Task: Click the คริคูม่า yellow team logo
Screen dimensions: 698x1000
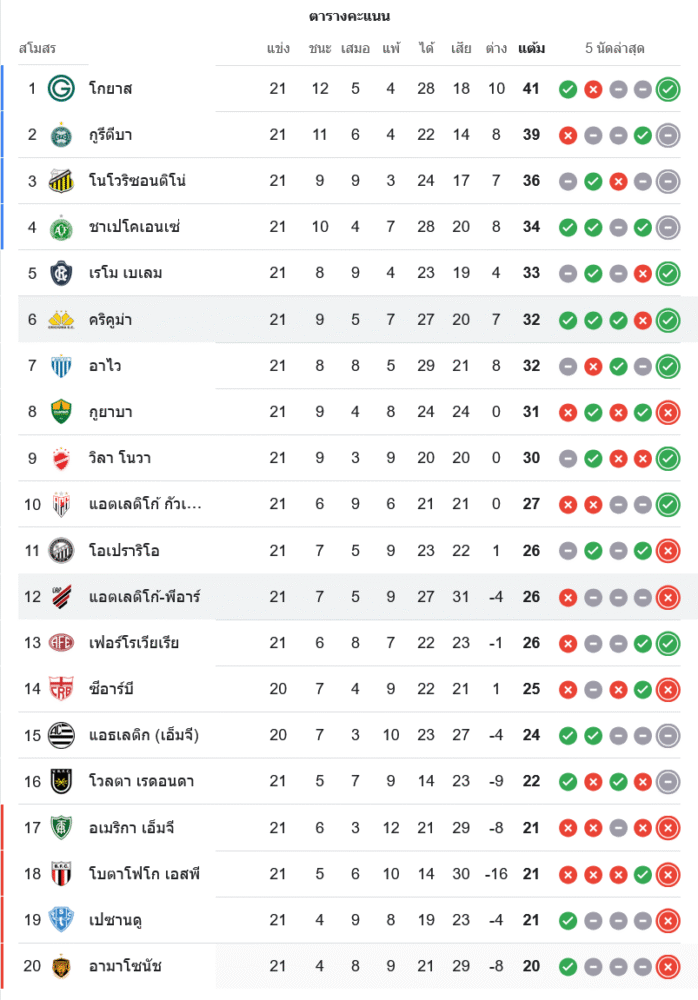Action: click(x=62, y=320)
